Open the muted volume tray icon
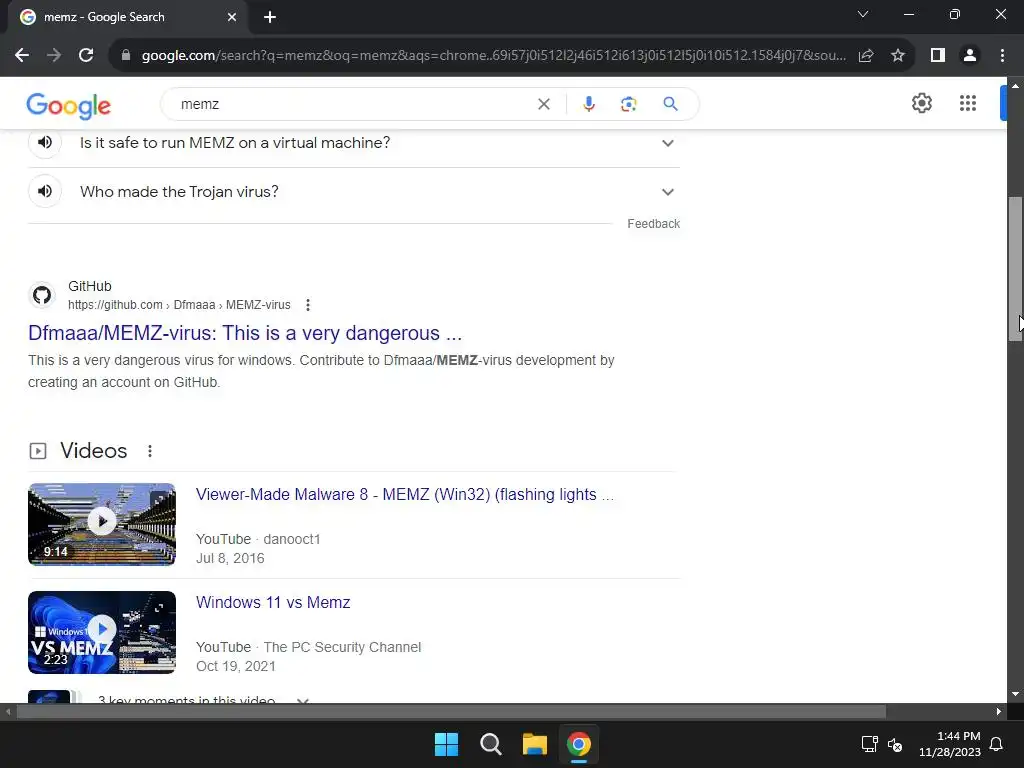The image size is (1024, 768). click(x=895, y=744)
